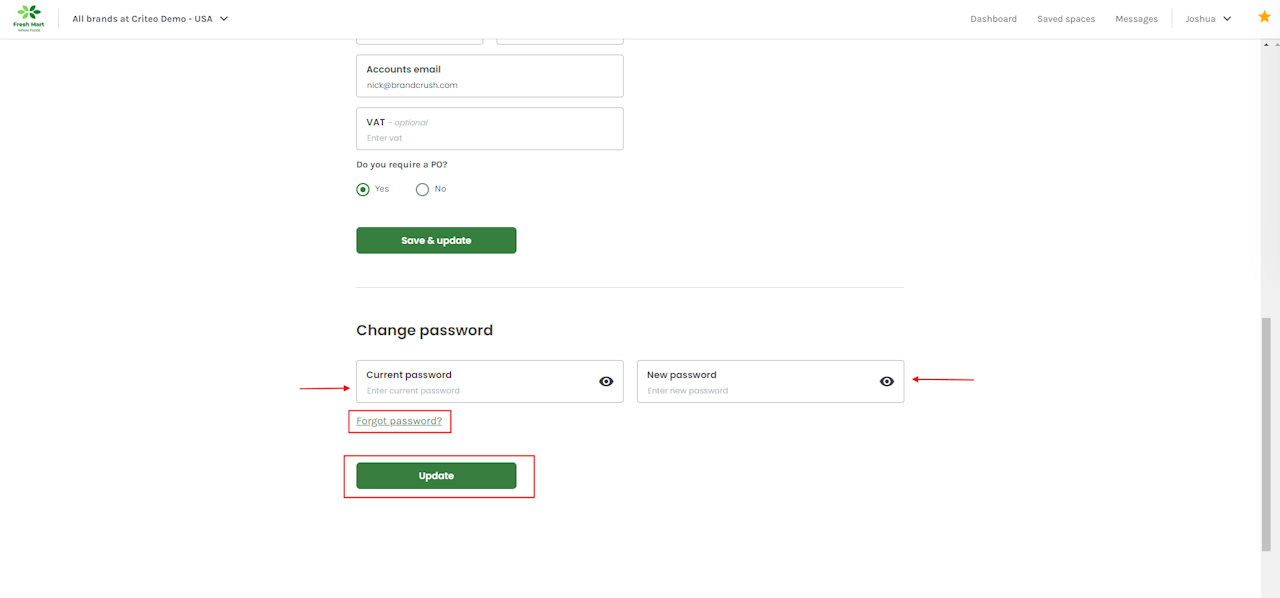The width and height of the screenshot is (1280, 598).
Task: Open the Messages page
Action: click(x=1136, y=19)
